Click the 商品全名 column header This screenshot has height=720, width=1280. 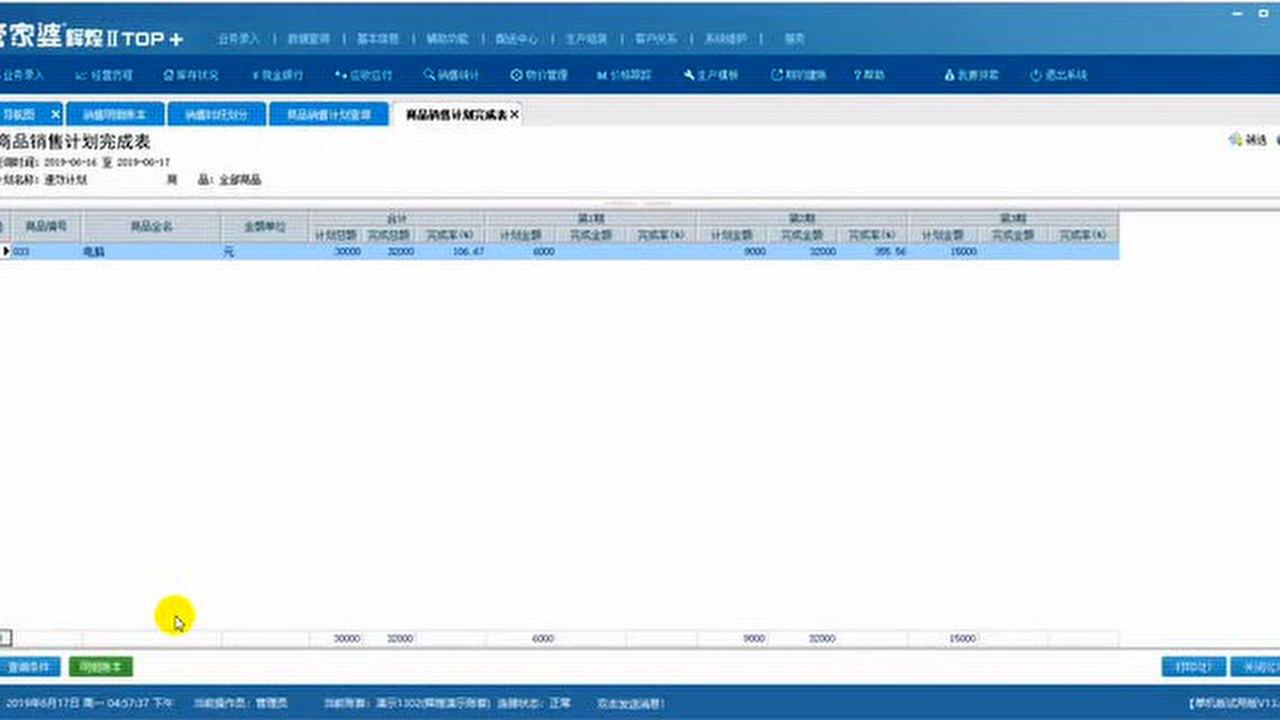pyautogui.click(x=152, y=227)
